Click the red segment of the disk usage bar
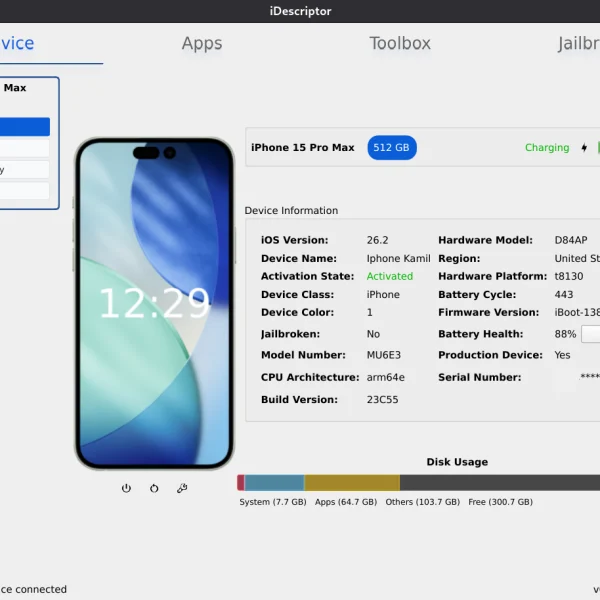 pyautogui.click(x=241, y=483)
